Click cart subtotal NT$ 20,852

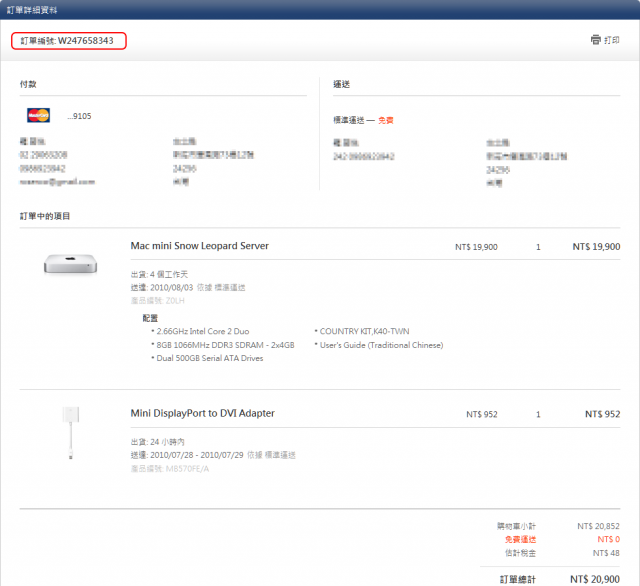598,526
